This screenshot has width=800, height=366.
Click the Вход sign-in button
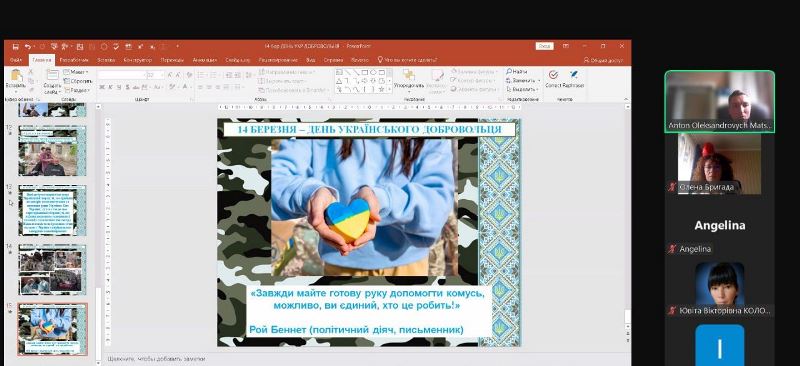(545, 46)
